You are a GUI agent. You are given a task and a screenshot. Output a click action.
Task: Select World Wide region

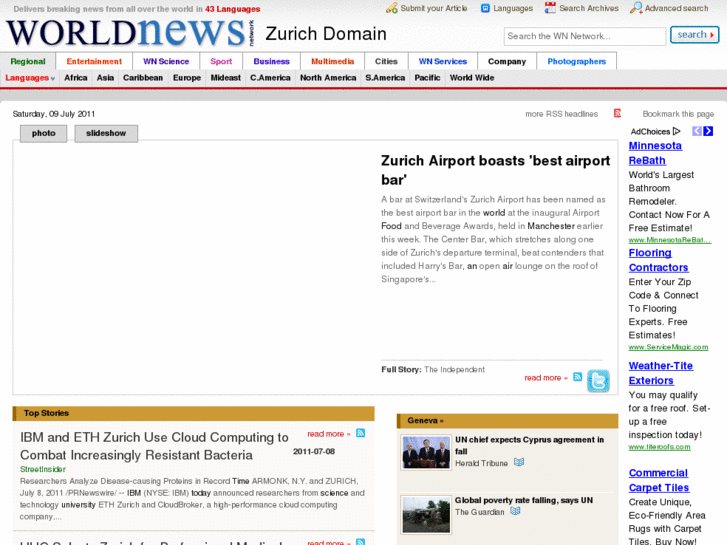(x=472, y=78)
